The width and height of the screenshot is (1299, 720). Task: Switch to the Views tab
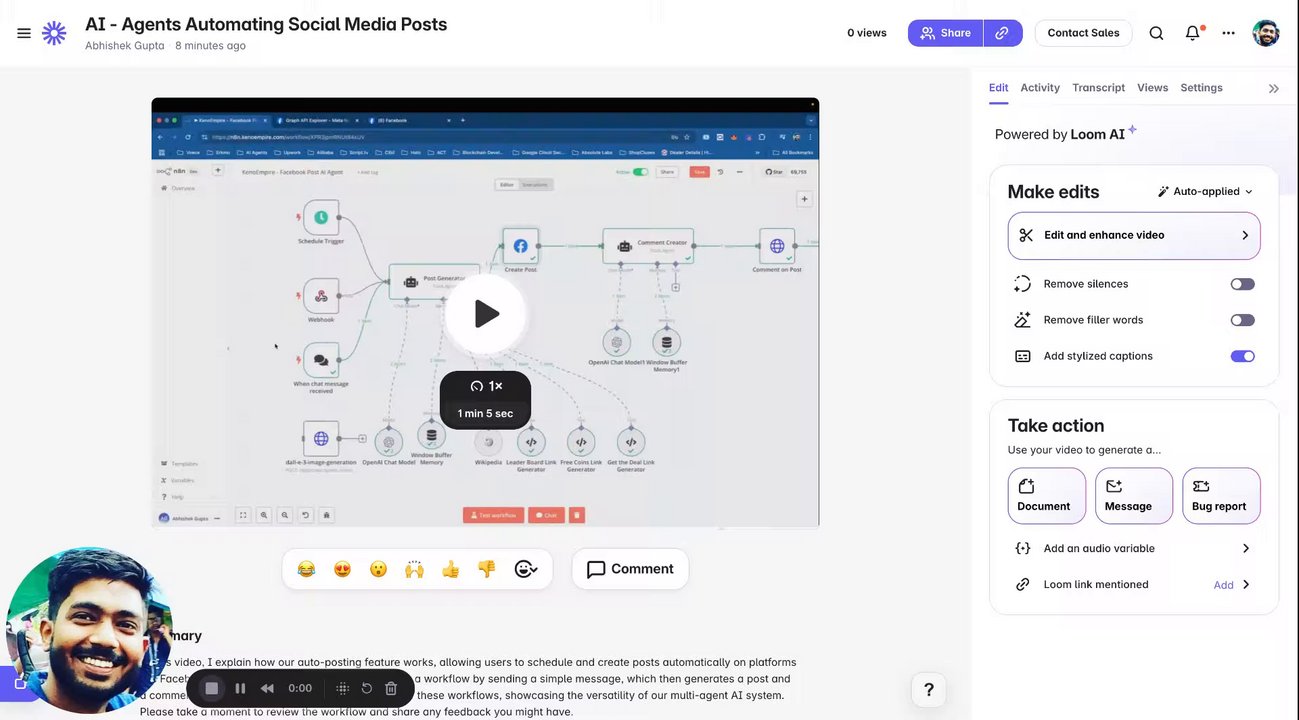[x=1152, y=88]
